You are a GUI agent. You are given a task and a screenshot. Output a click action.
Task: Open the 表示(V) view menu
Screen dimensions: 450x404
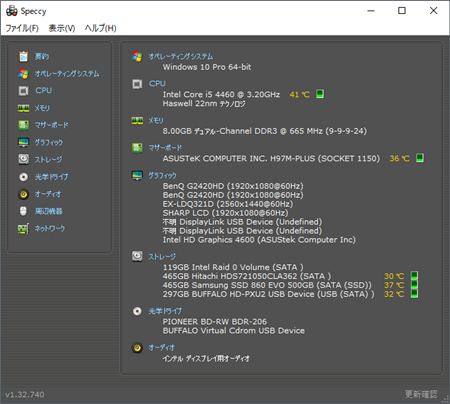point(62,28)
